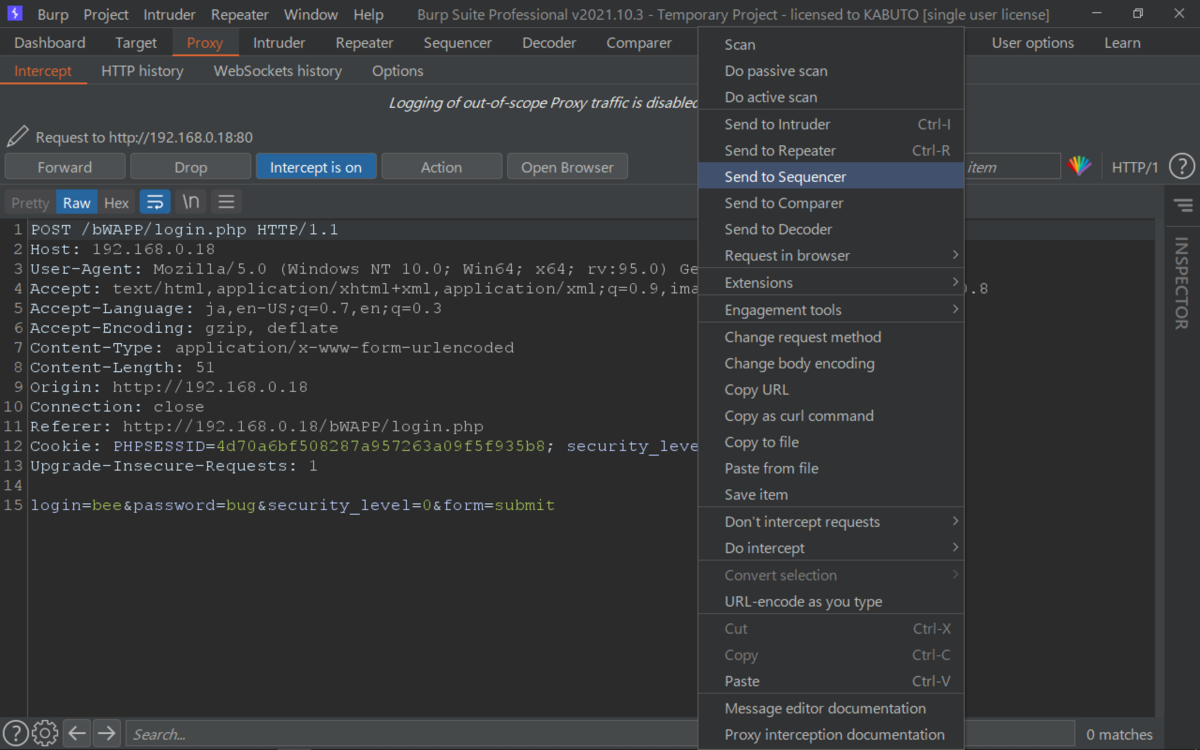Click the Drop button
Image resolution: width=1200 pixels, height=750 pixels.
[x=190, y=167]
